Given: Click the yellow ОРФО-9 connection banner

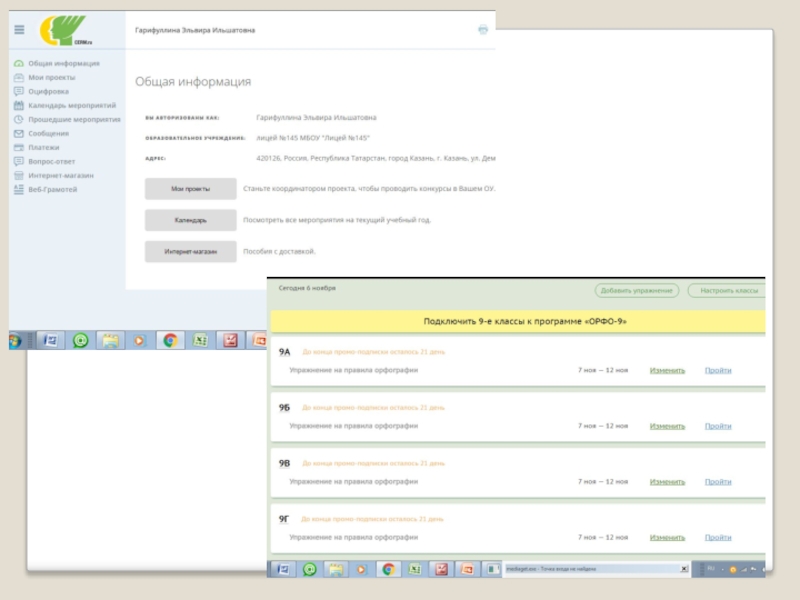Looking at the screenshot, I should click(x=518, y=321).
